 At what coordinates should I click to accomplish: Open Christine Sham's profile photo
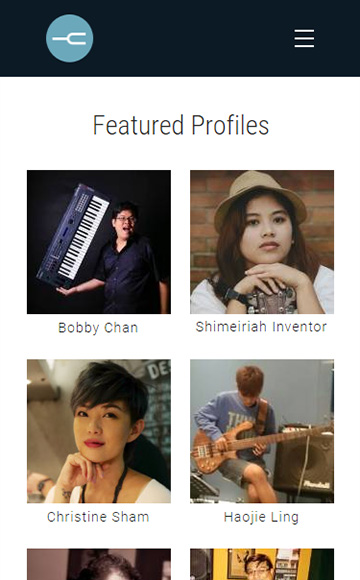(x=99, y=431)
